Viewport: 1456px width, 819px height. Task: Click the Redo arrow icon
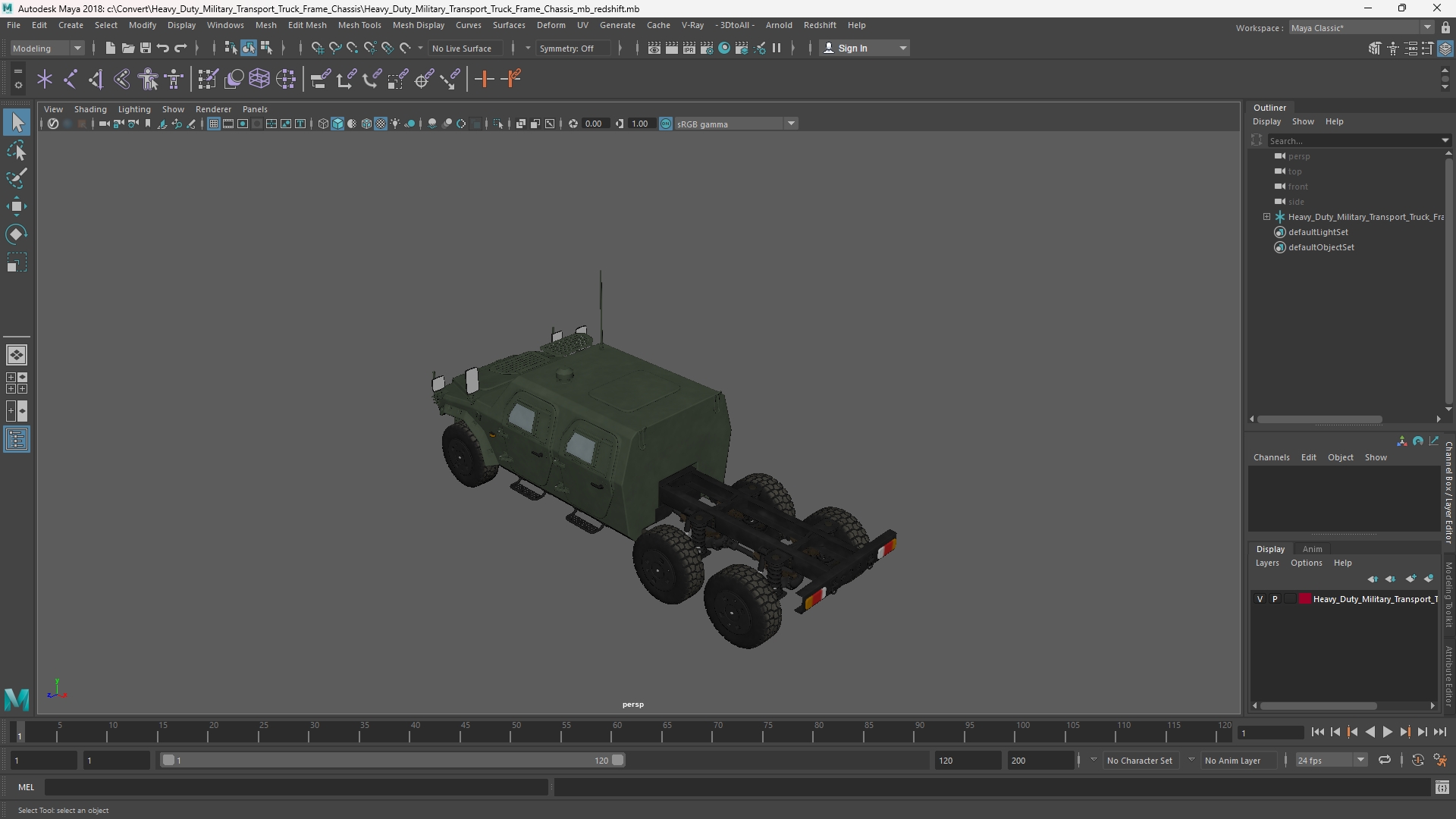[x=180, y=48]
